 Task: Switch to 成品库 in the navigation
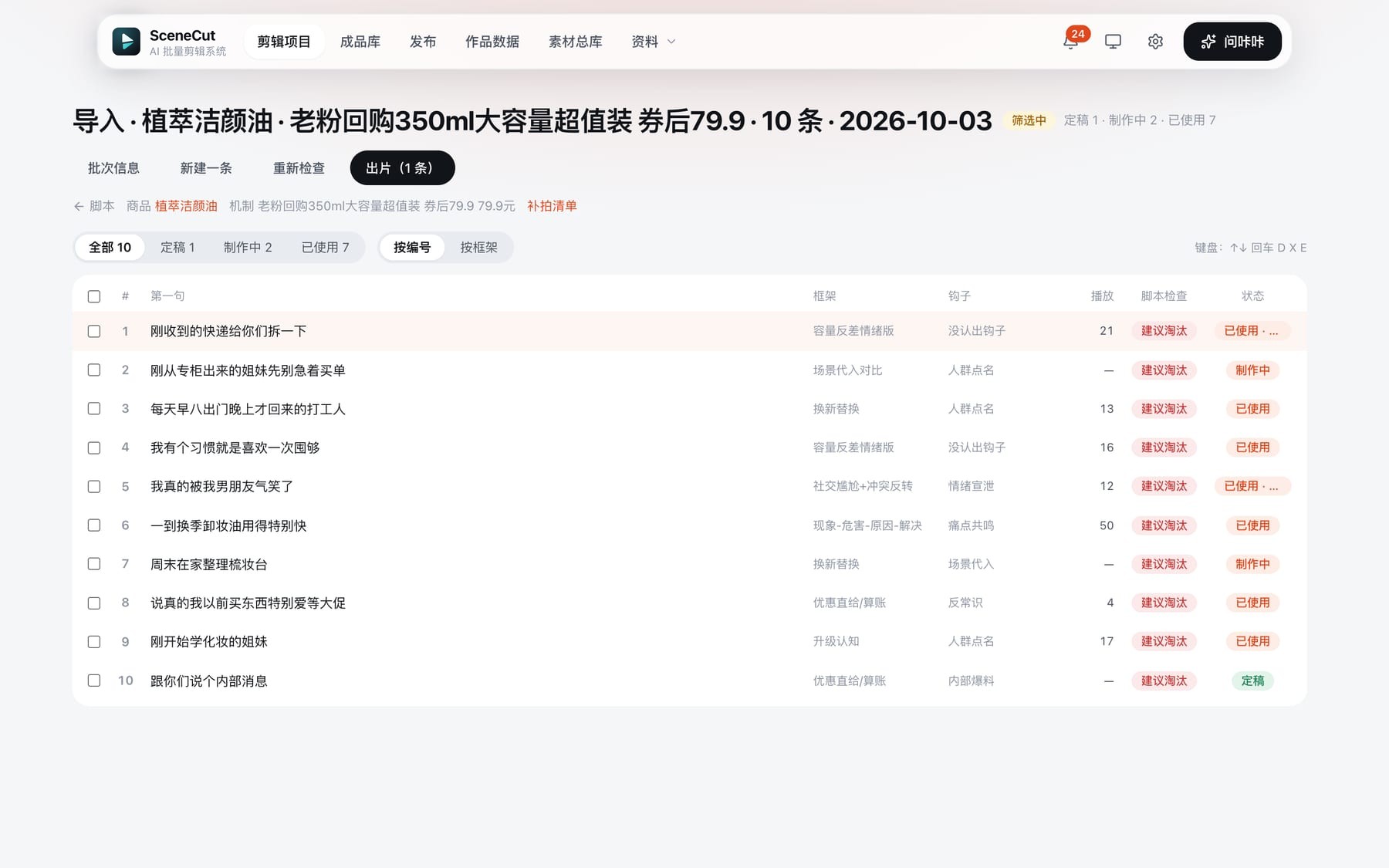point(360,42)
